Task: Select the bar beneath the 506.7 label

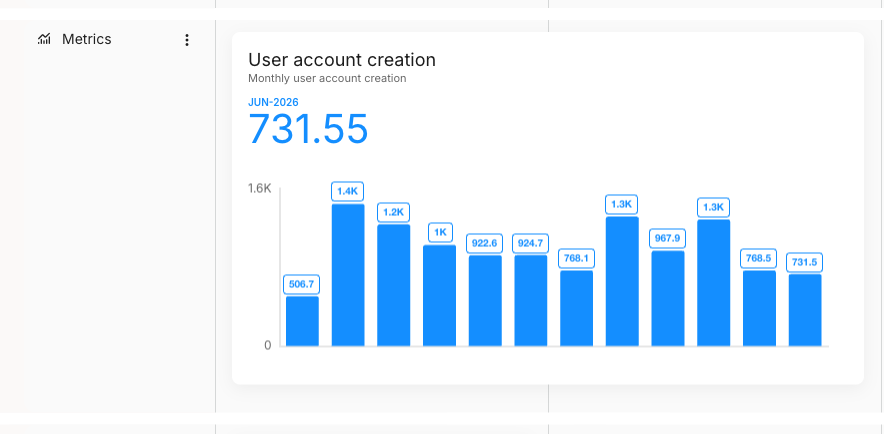Action: click(302, 321)
